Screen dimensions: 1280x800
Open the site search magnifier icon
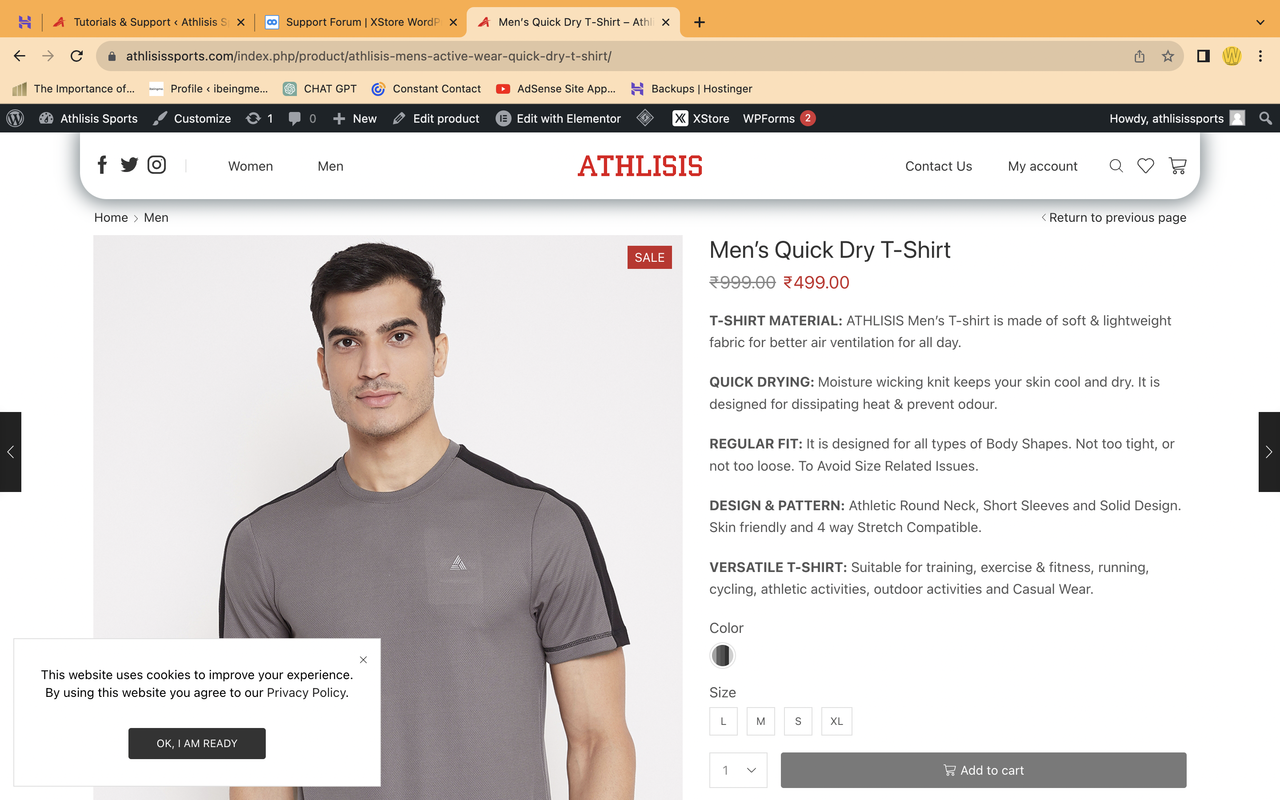1116,166
